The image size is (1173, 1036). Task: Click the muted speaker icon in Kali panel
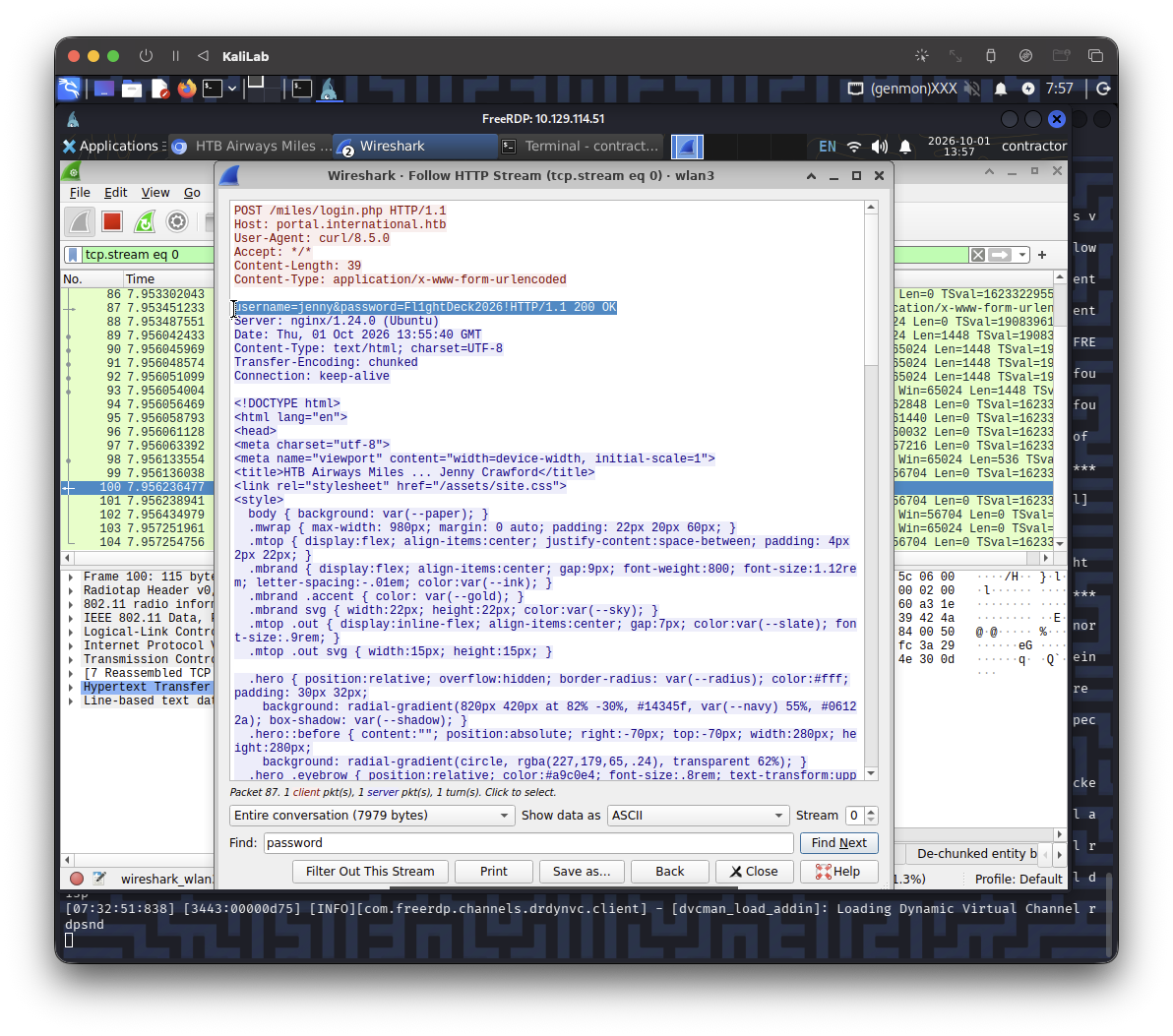click(972, 89)
